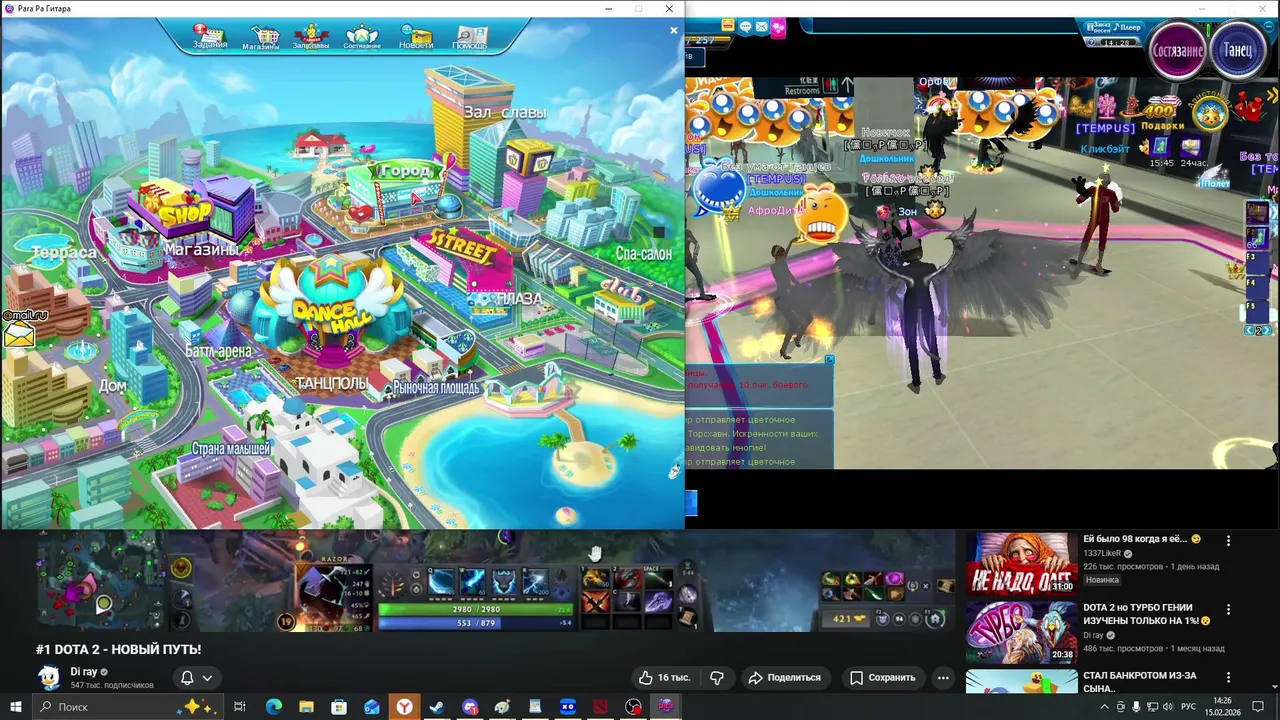Launch Microsoft Edge from taskbar
Viewport: 1280px width, 720px height.
[273, 707]
